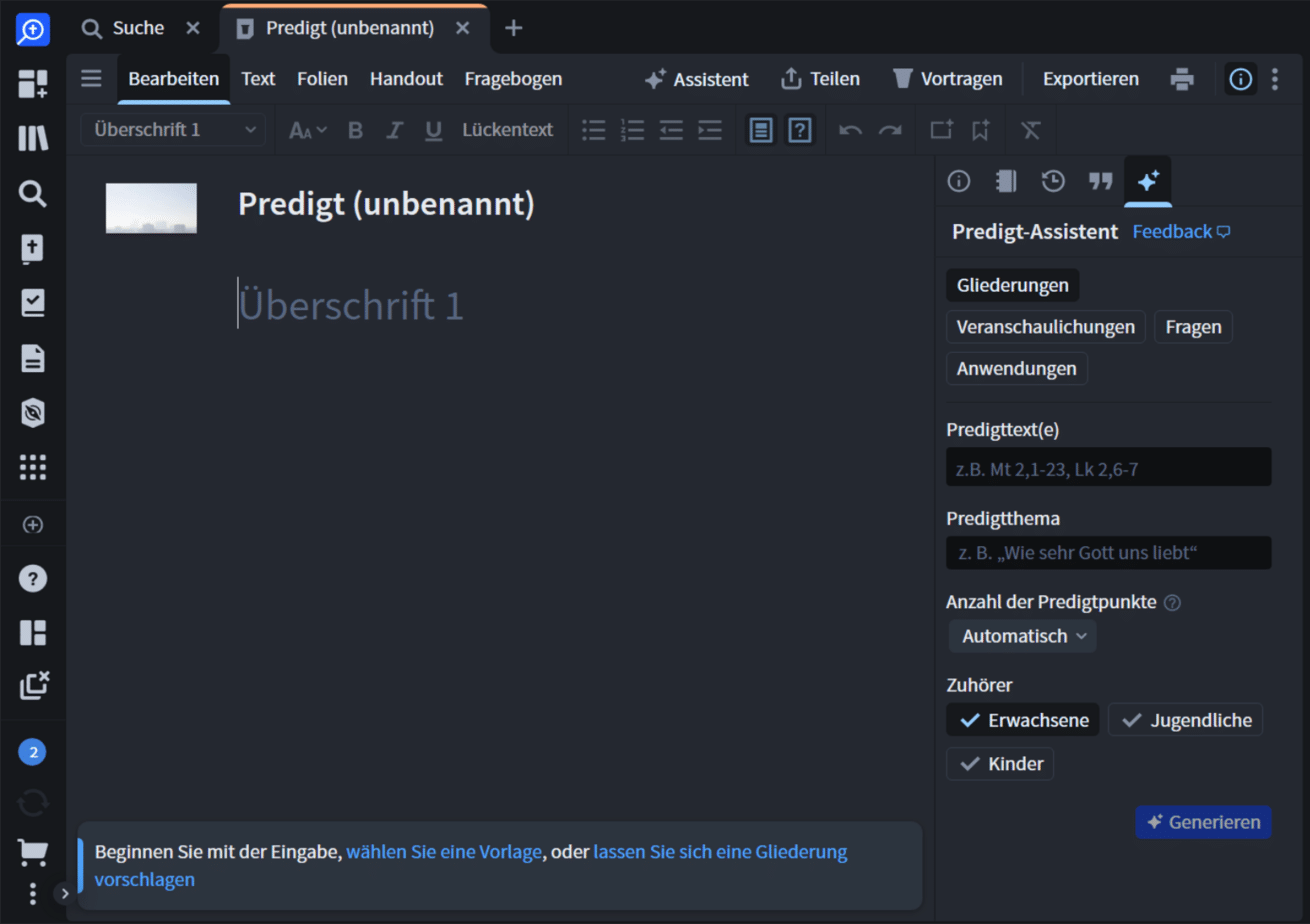Image resolution: width=1310 pixels, height=924 pixels.
Task: Switch to the Text tab
Action: tap(258, 79)
